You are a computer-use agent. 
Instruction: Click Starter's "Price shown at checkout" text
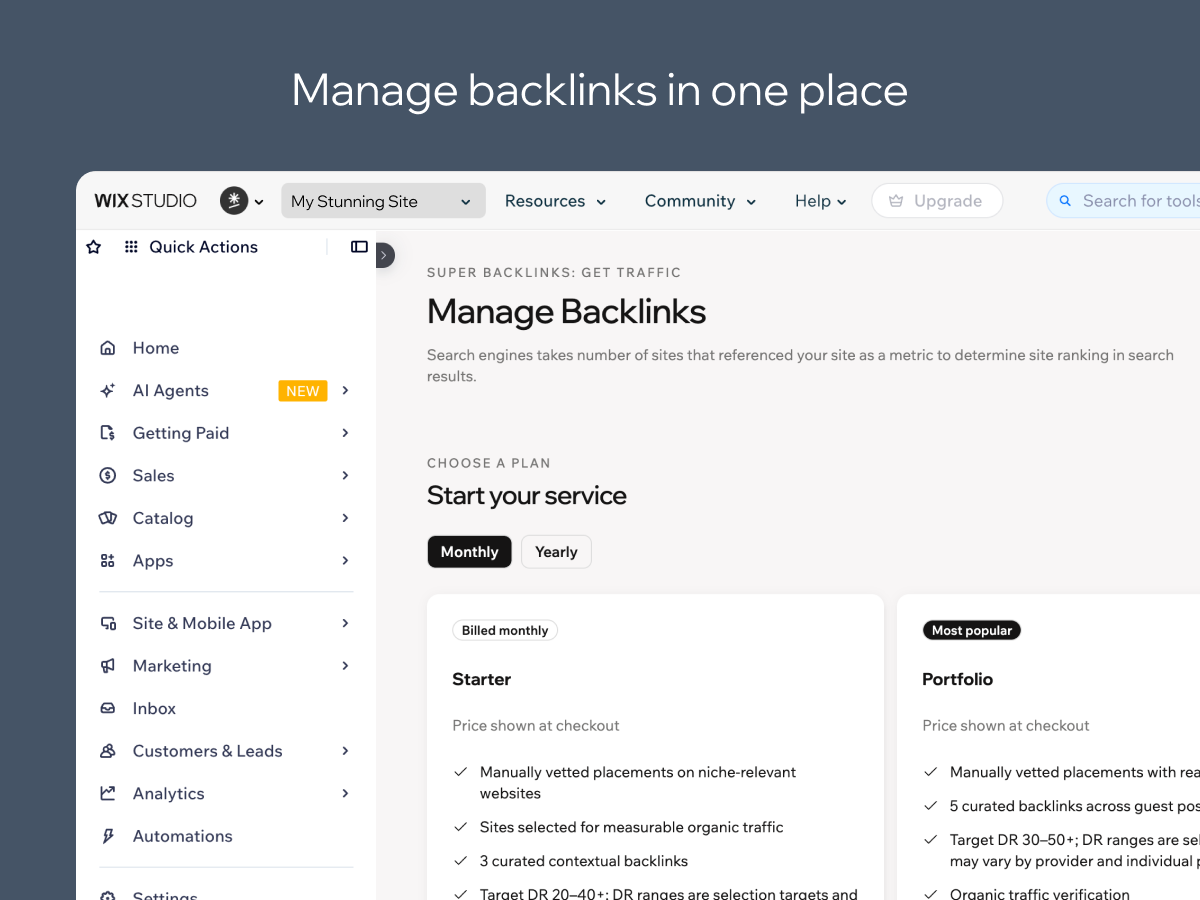[536, 726]
